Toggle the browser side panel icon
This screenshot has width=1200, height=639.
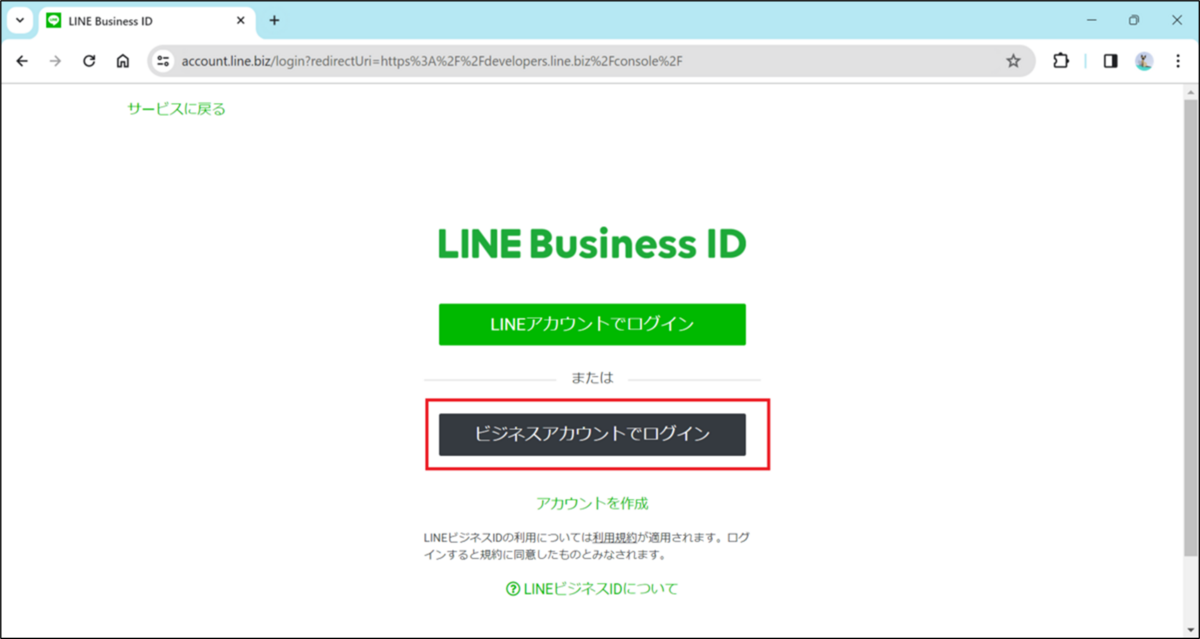(x=1110, y=61)
